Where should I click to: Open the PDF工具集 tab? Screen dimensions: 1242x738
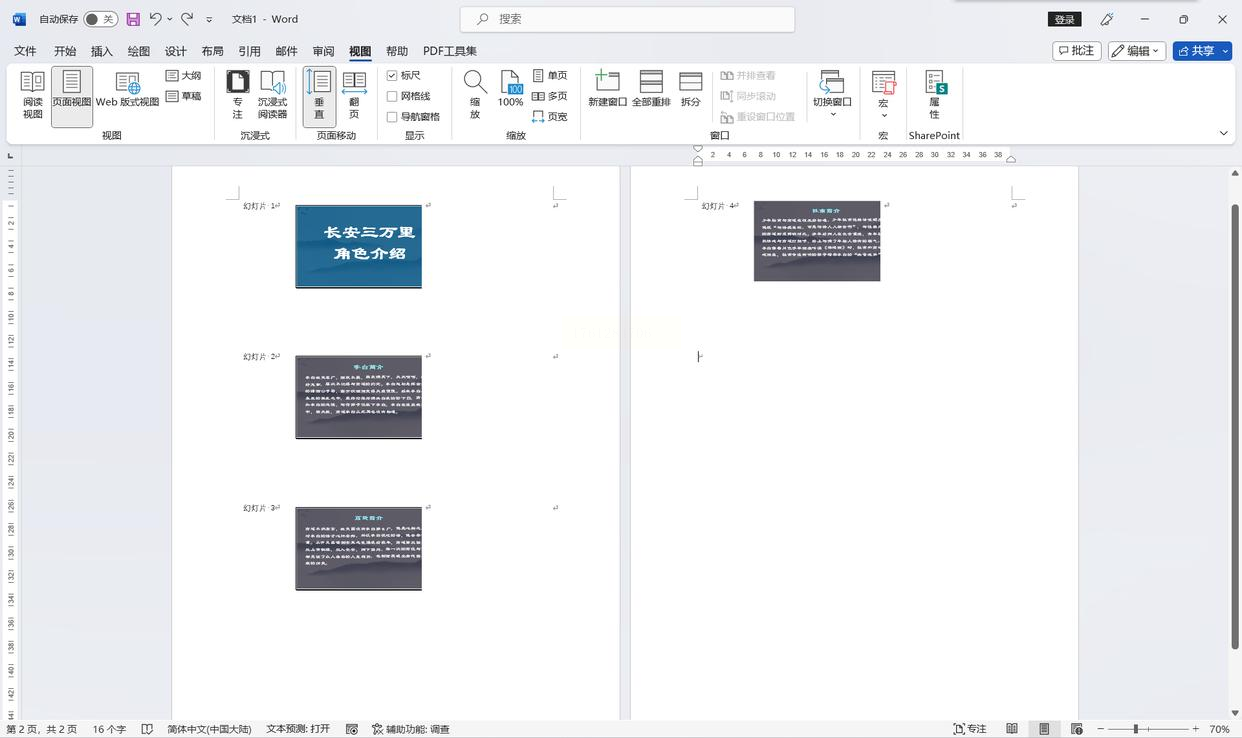pos(450,51)
